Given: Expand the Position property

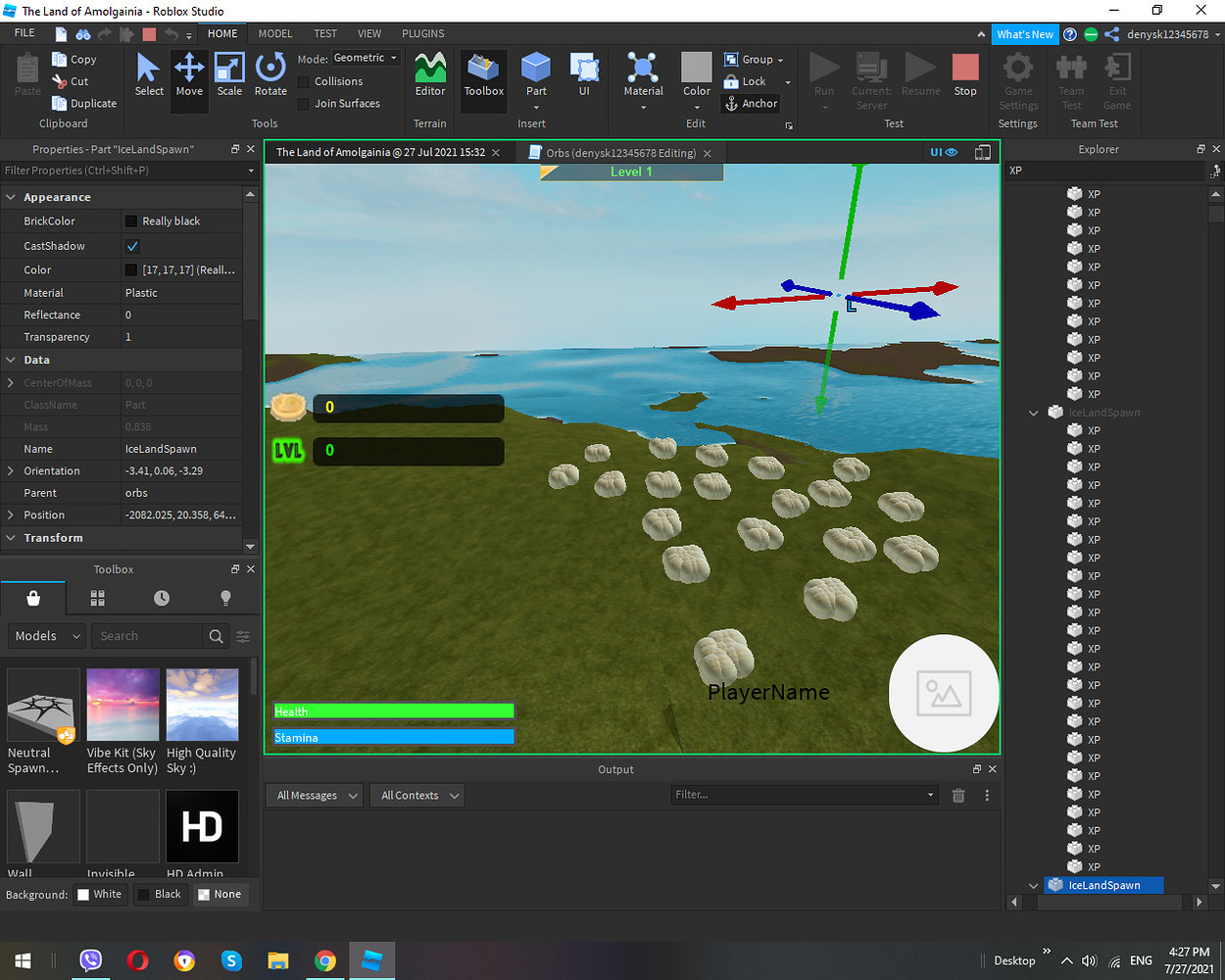Looking at the screenshot, I should [11, 514].
